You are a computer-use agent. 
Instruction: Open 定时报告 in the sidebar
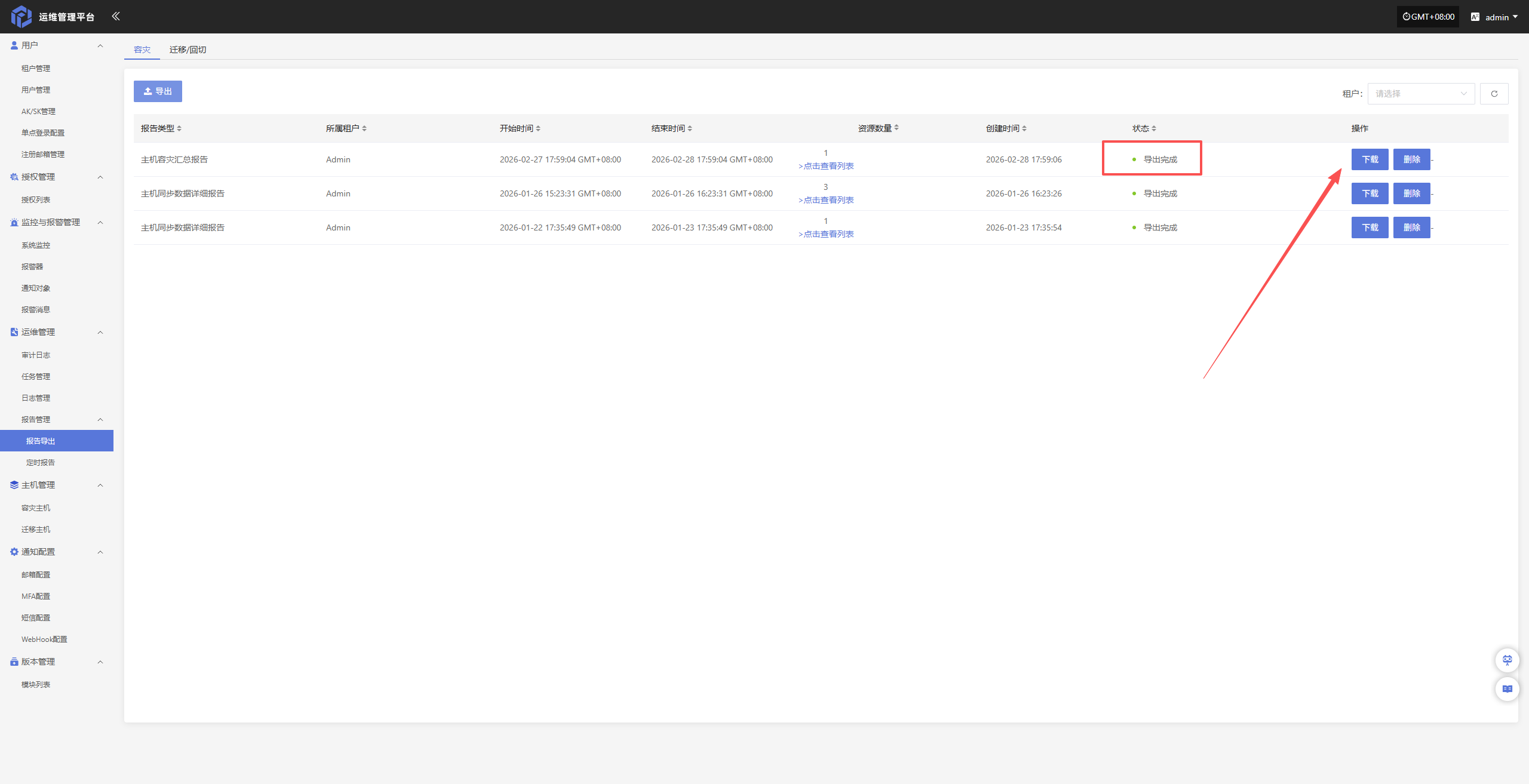tap(41, 462)
